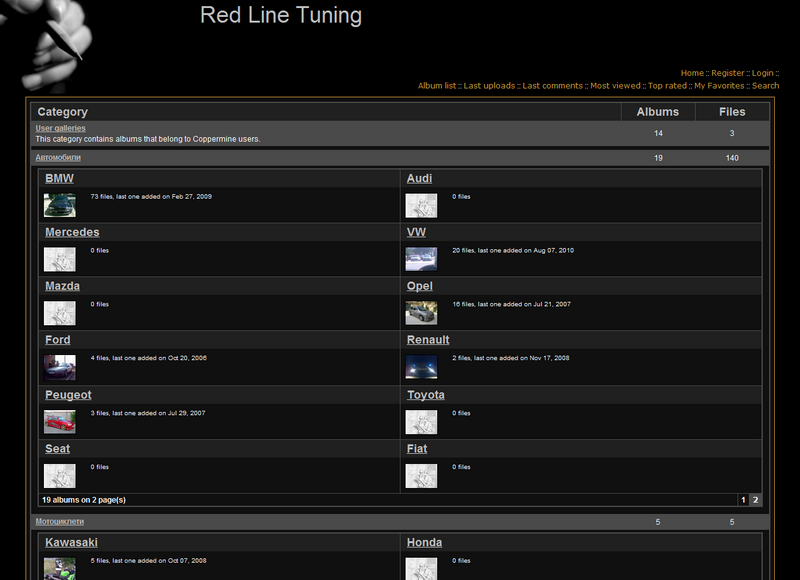Select the Opel album title
The width and height of the screenshot is (800, 580).
pos(419,286)
